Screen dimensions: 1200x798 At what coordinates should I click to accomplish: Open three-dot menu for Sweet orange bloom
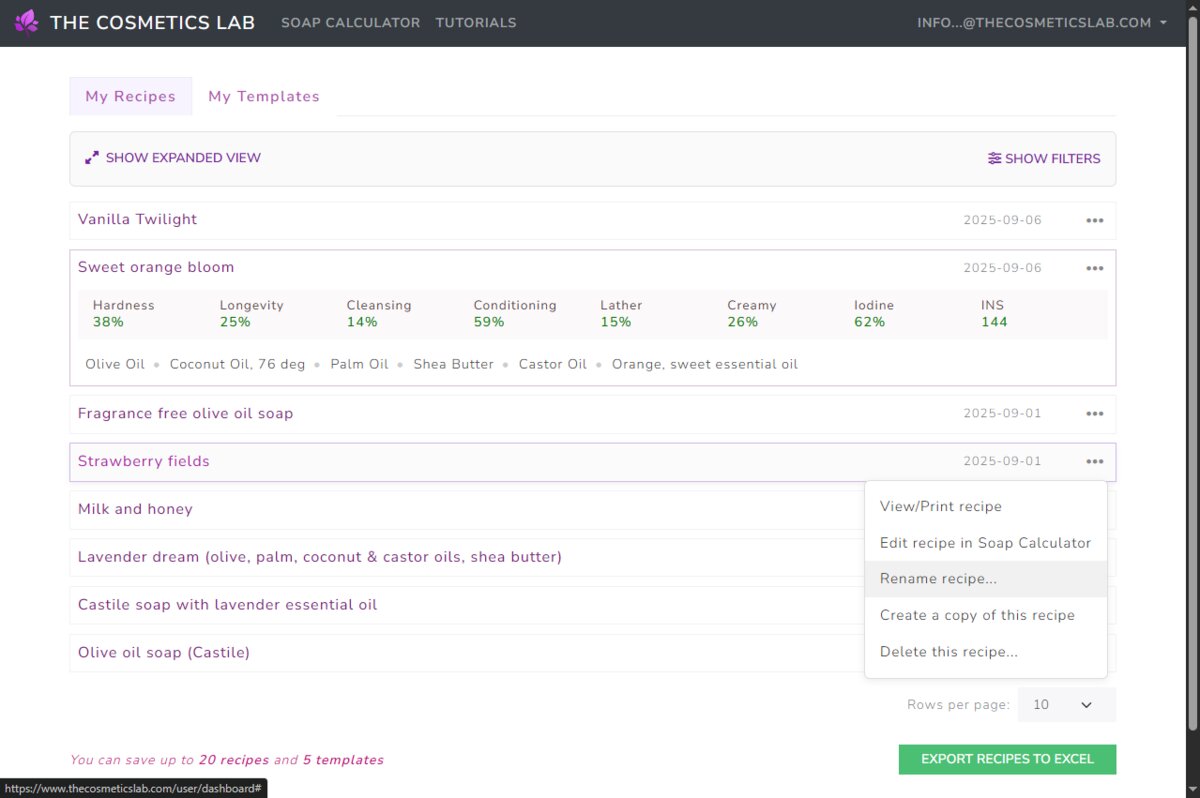[x=1095, y=268]
